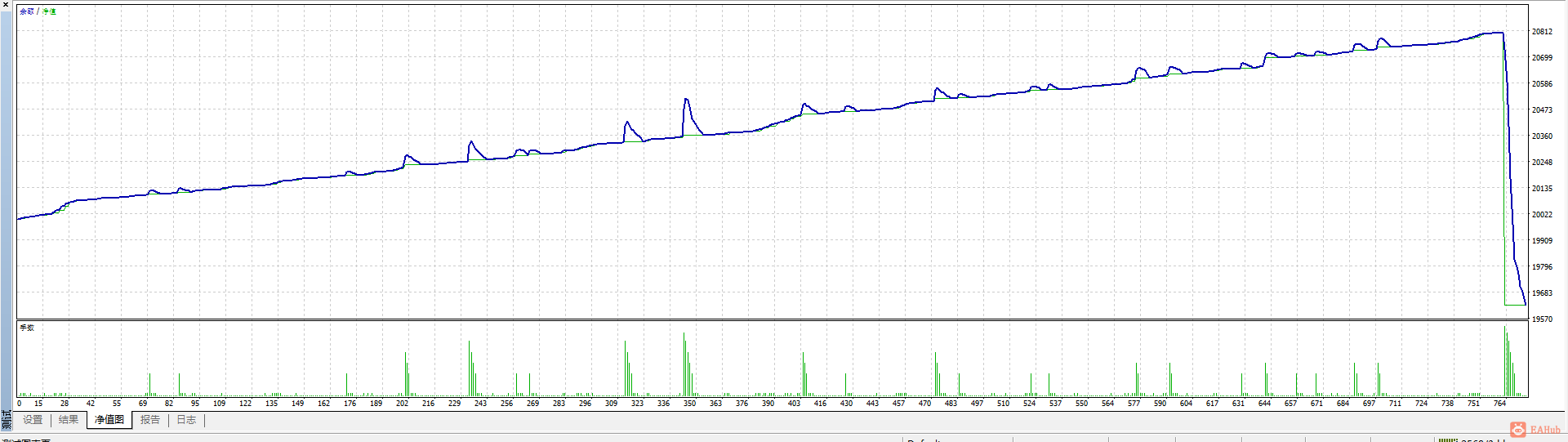This screenshot has height=442, width=1568.
Task: Click trade number 202 on the bottom axis
Action: [402, 404]
